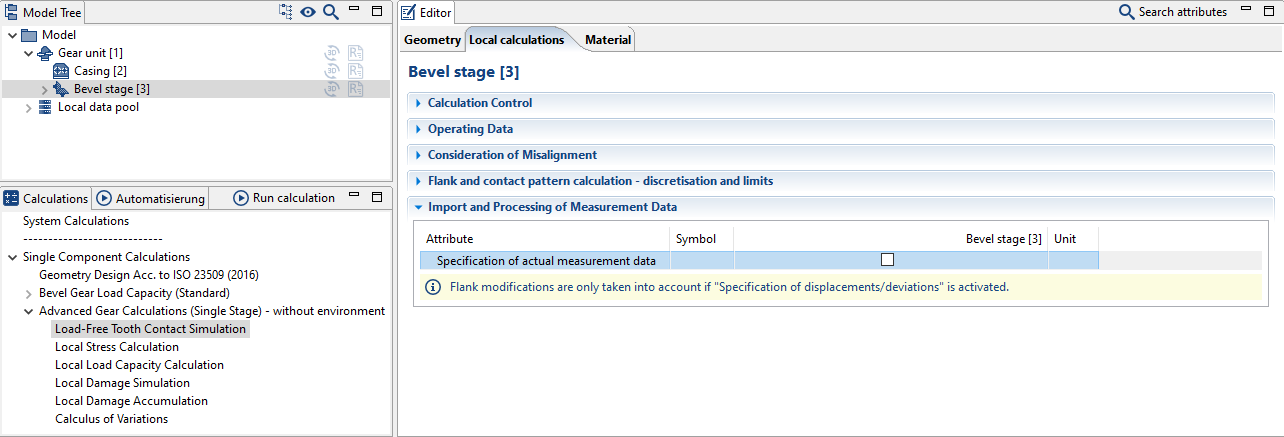Click the Run calculation button
Screen dimensions: 1284x437
pyautogui.click(x=284, y=198)
